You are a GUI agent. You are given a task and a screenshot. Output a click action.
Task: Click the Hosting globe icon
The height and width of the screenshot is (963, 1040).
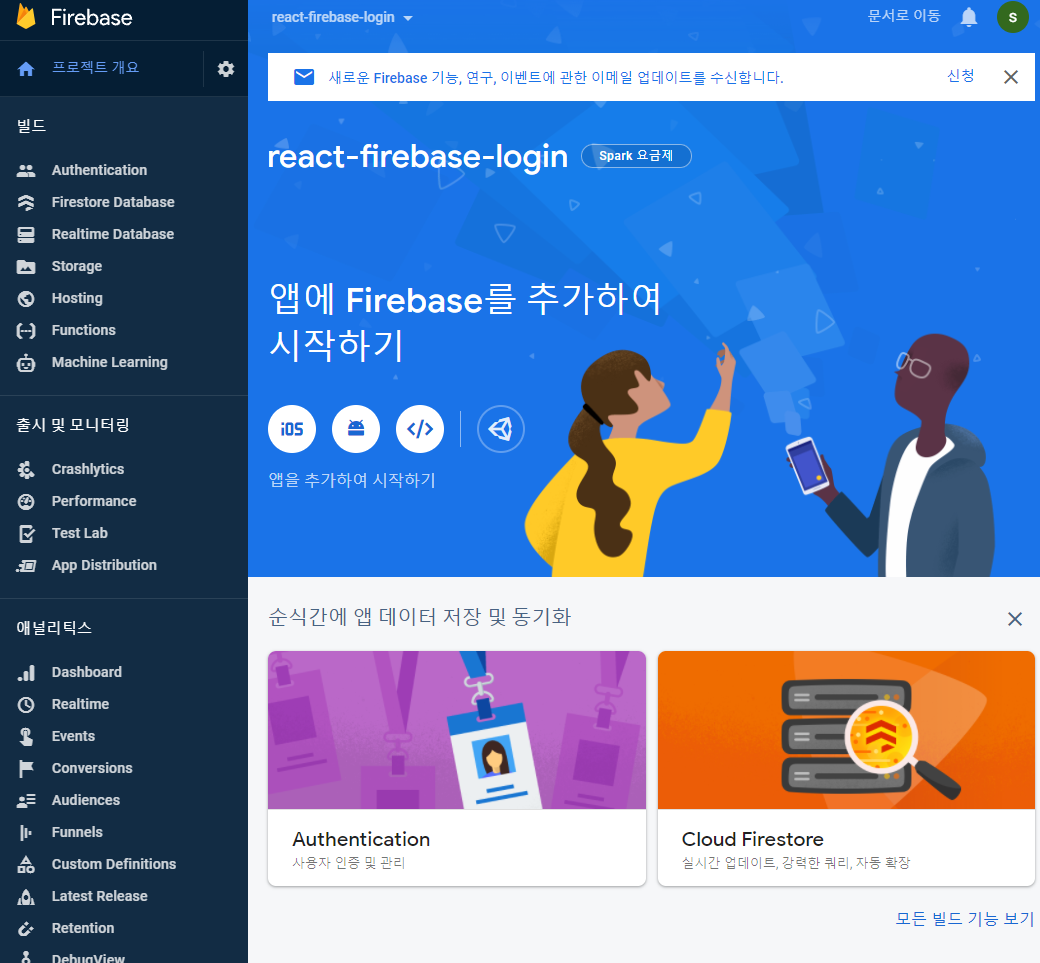(26, 298)
